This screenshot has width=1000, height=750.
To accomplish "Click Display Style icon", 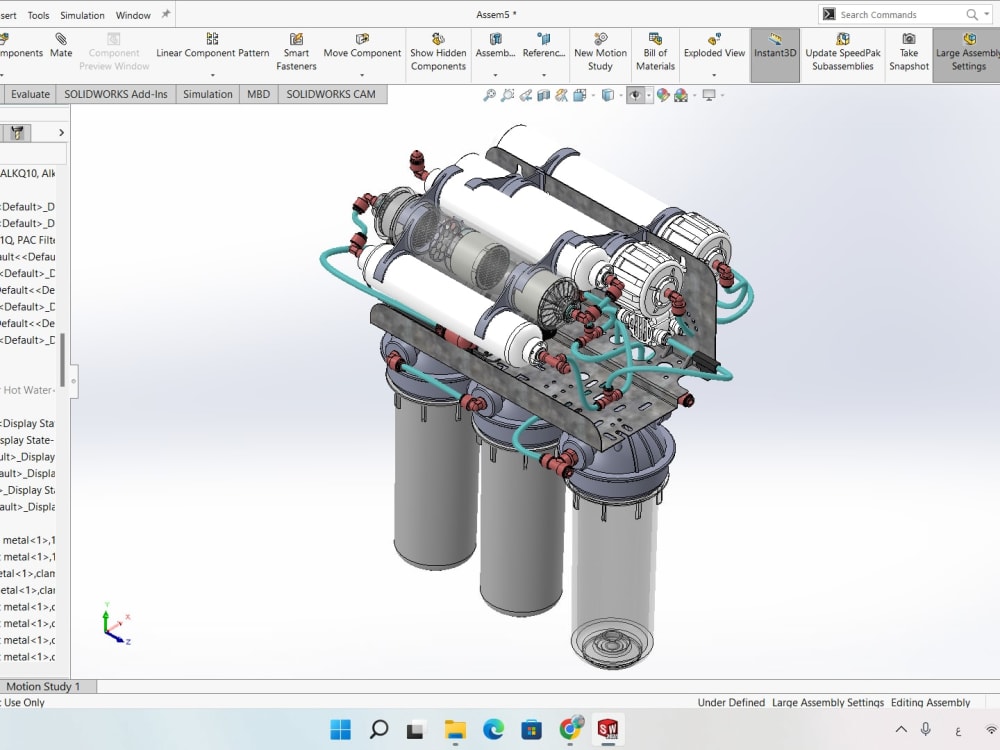I will [608, 95].
